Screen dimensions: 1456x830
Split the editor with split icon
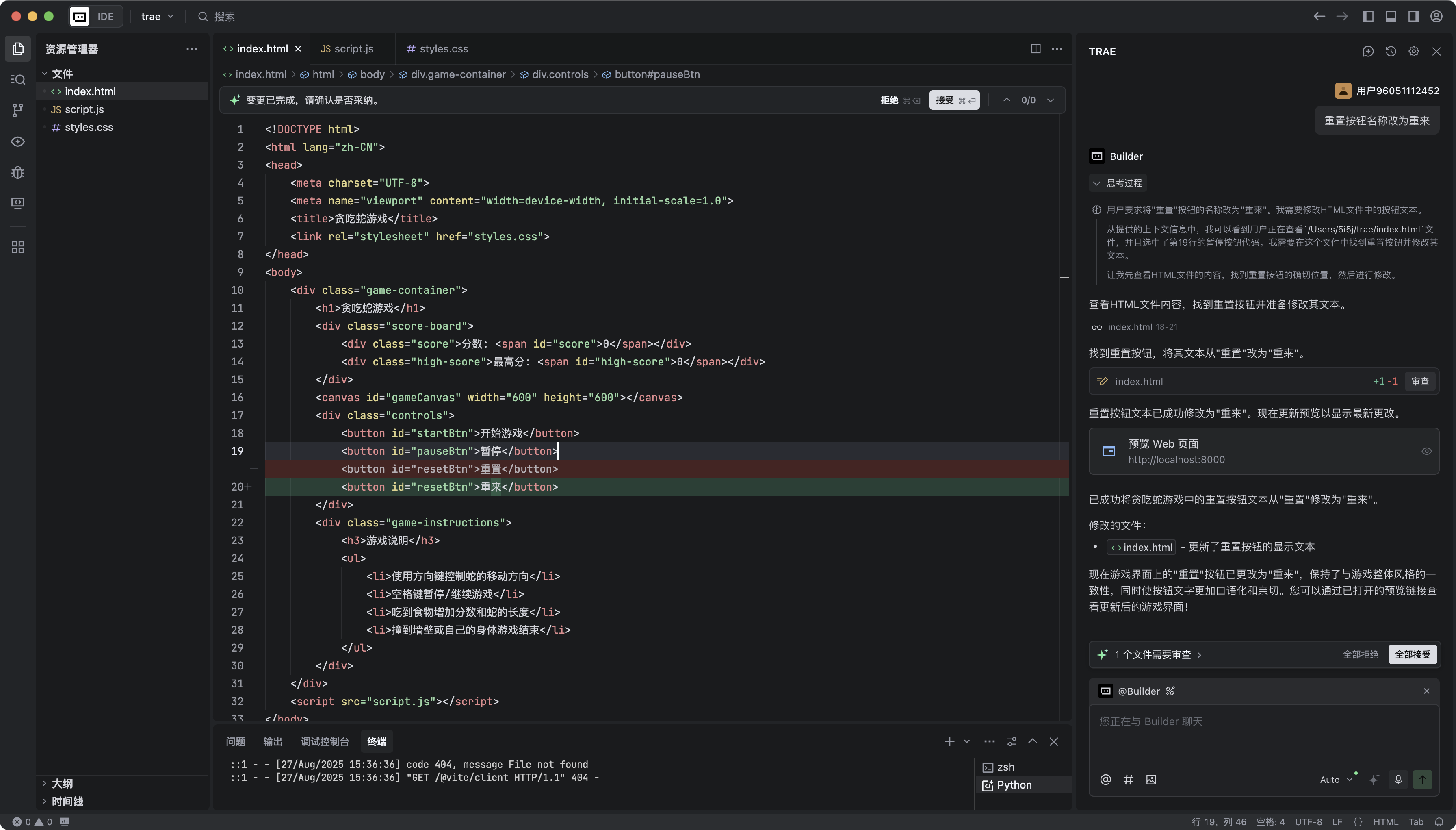(x=1036, y=48)
